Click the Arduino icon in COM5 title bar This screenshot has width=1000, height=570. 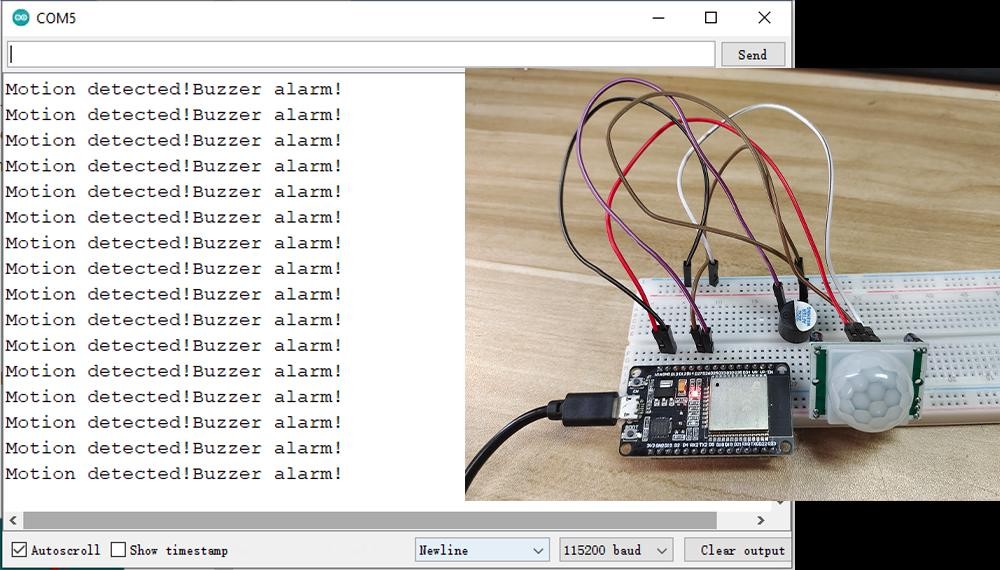(x=20, y=18)
